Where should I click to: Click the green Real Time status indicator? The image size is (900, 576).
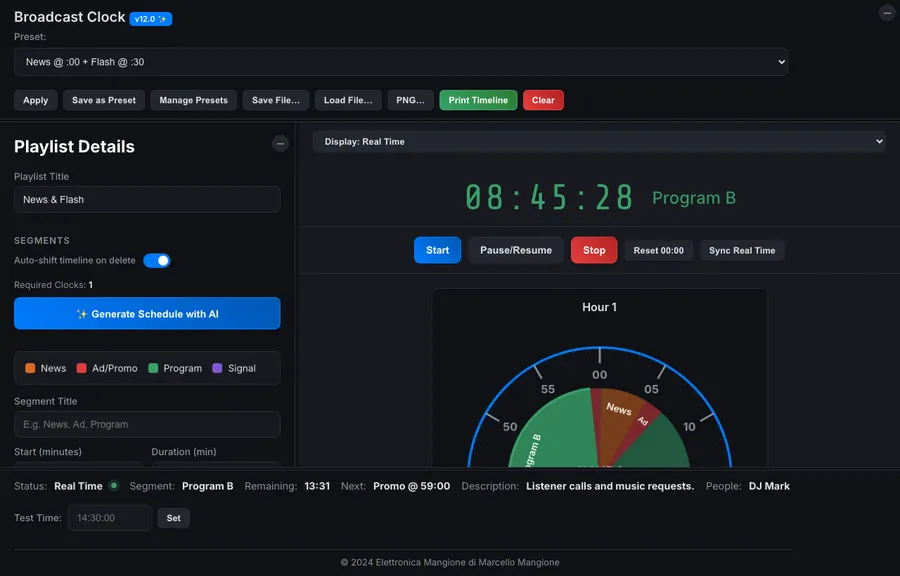pos(114,485)
